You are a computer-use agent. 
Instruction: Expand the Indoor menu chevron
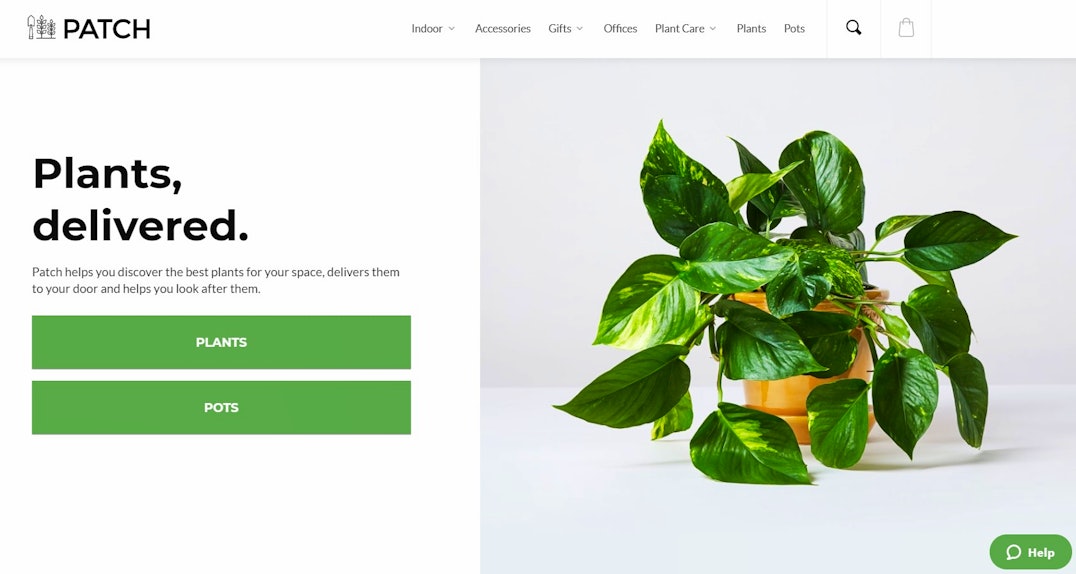click(452, 29)
